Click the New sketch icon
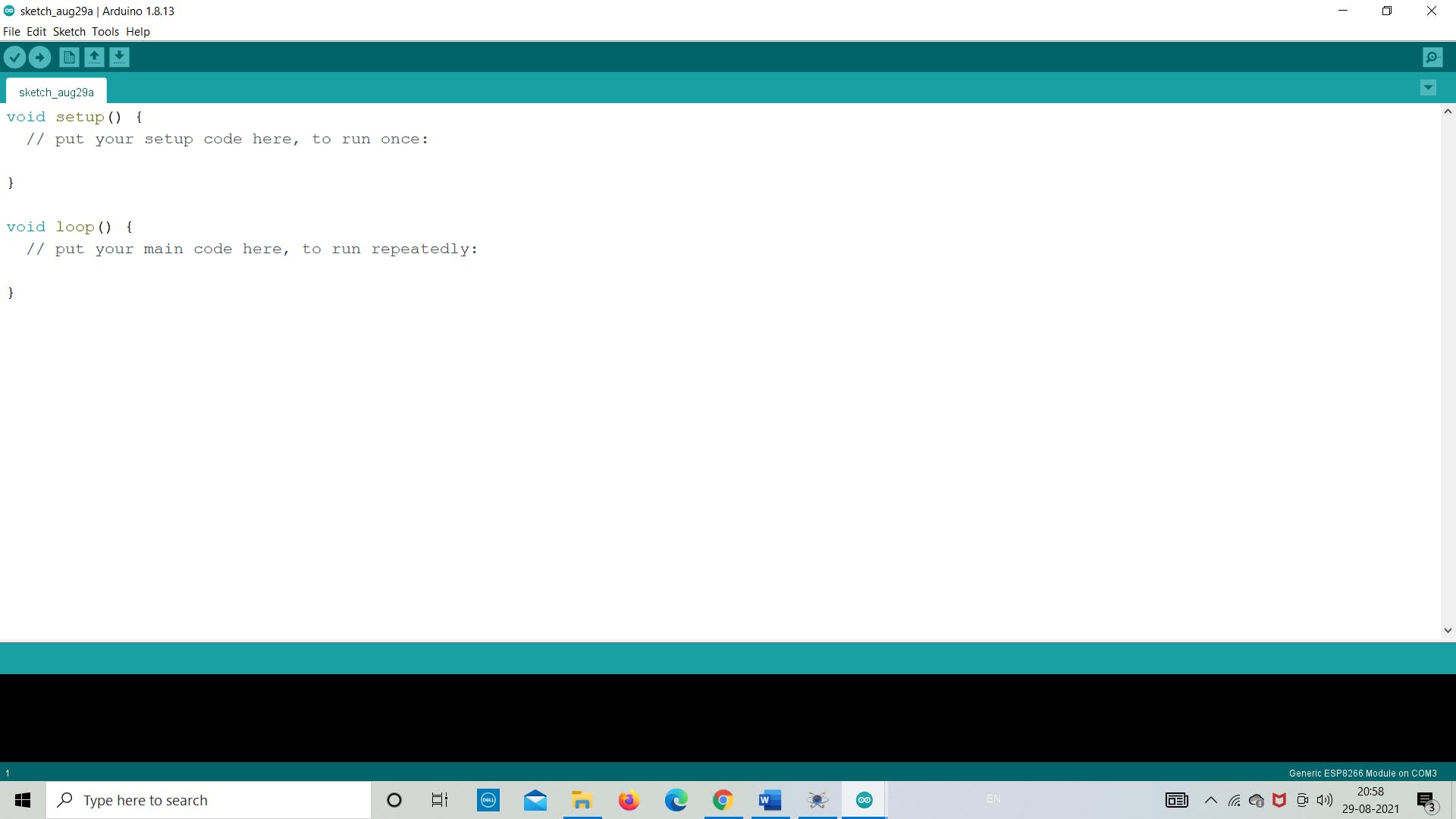This screenshot has height=819, width=1456. (x=68, y=56)
